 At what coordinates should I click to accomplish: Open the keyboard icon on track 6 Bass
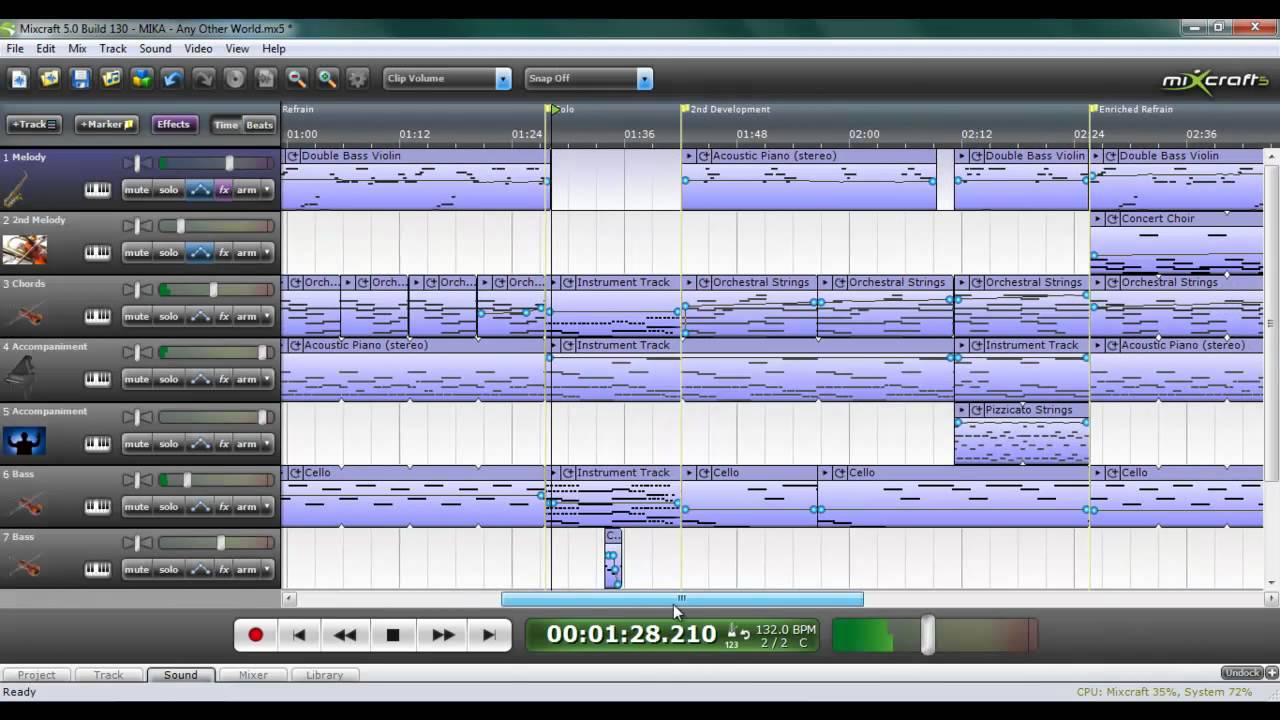(97, 506)
